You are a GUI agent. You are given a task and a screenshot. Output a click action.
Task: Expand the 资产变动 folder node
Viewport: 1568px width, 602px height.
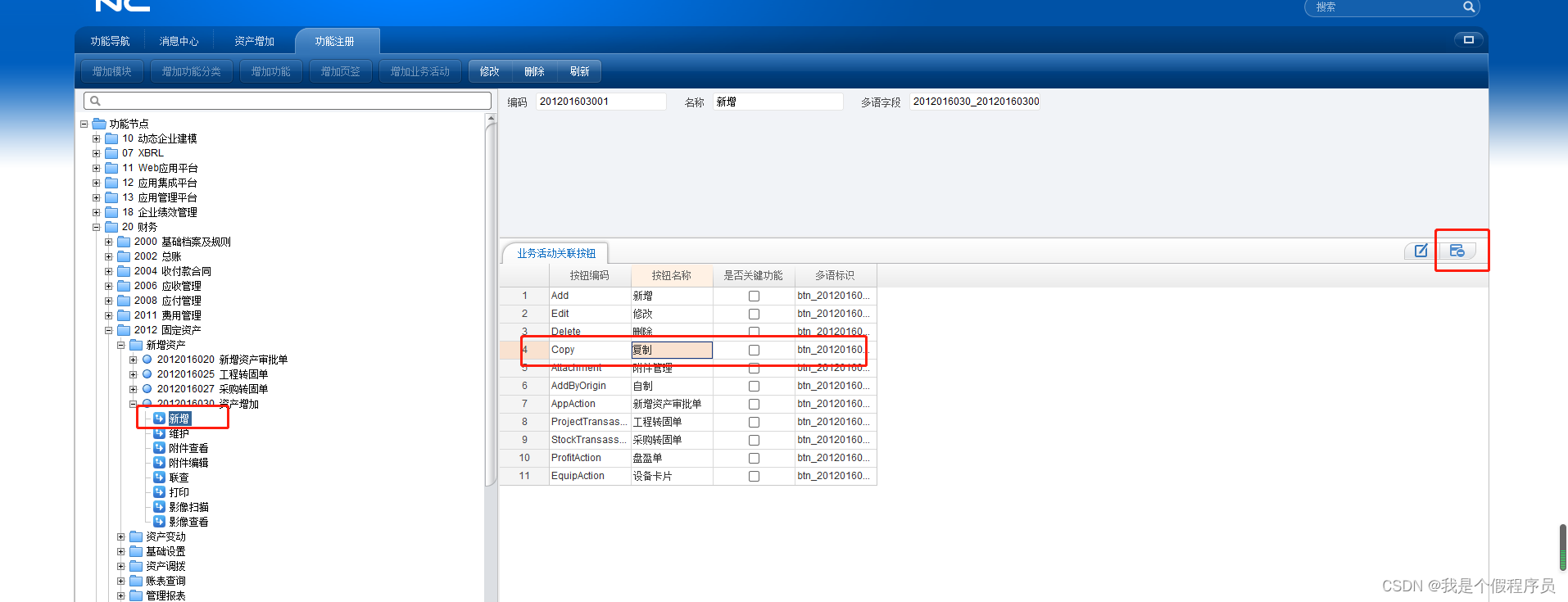click(120, 536)
